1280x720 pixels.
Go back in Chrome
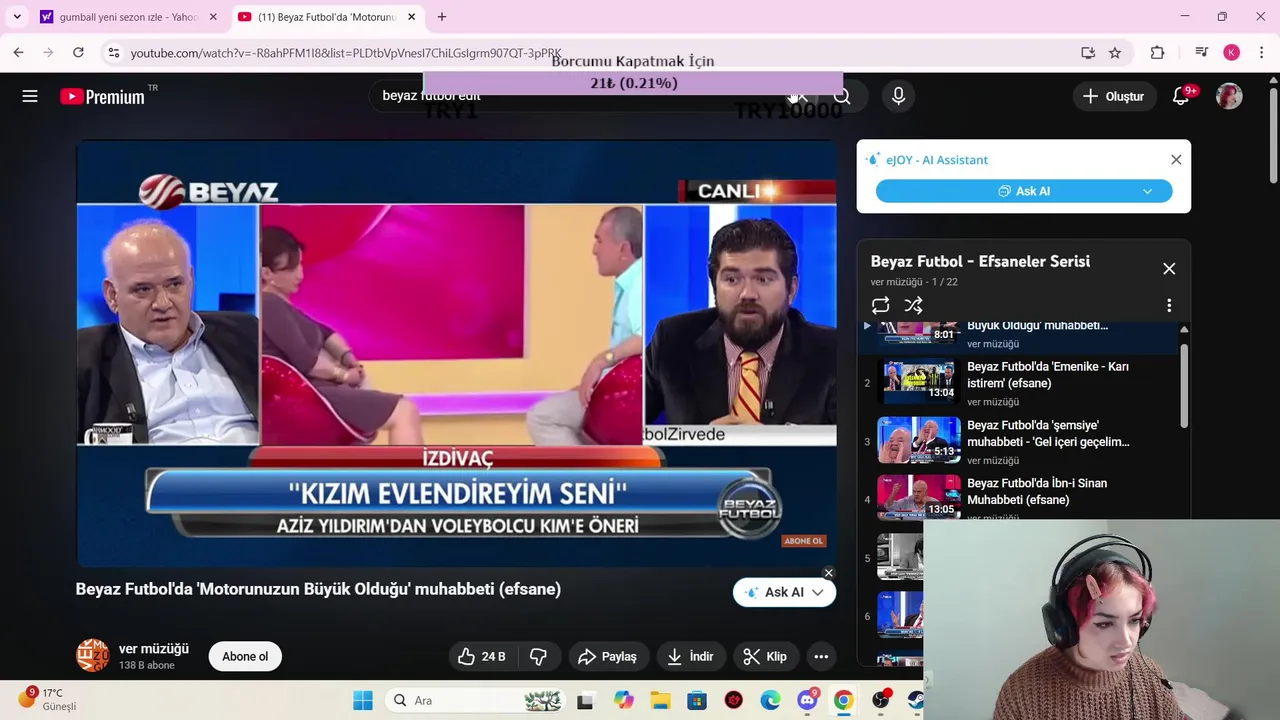(18, 52)
